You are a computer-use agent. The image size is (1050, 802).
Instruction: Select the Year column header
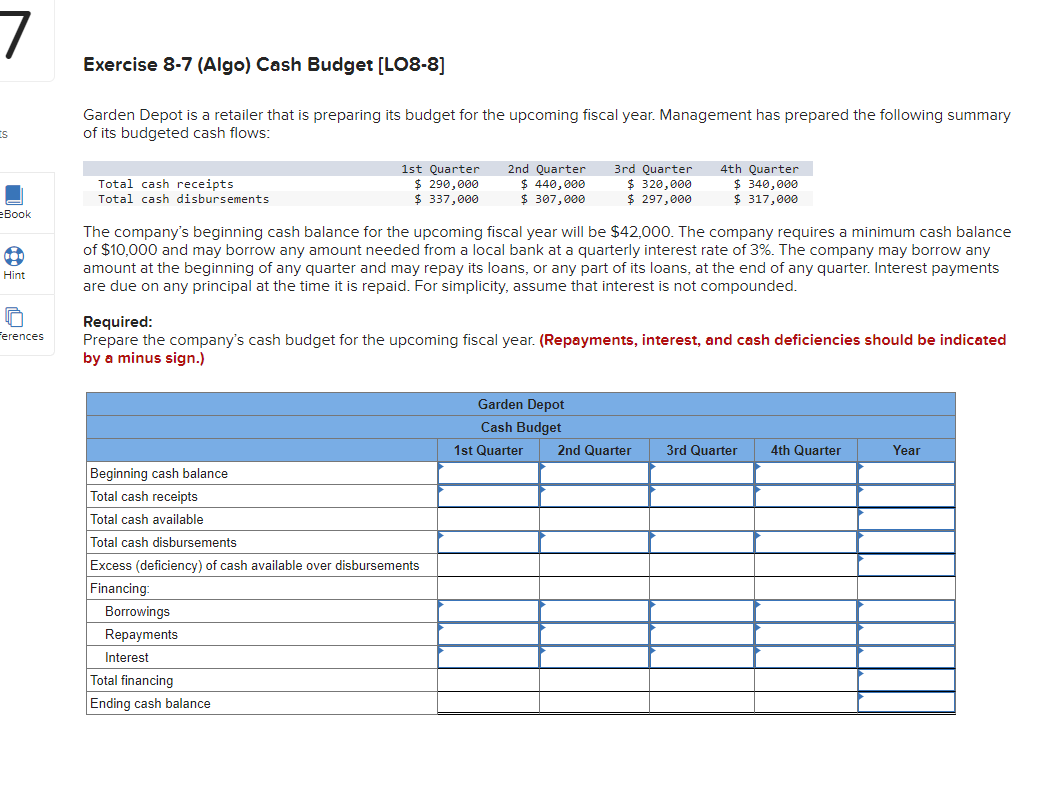[x=905, y=450]
